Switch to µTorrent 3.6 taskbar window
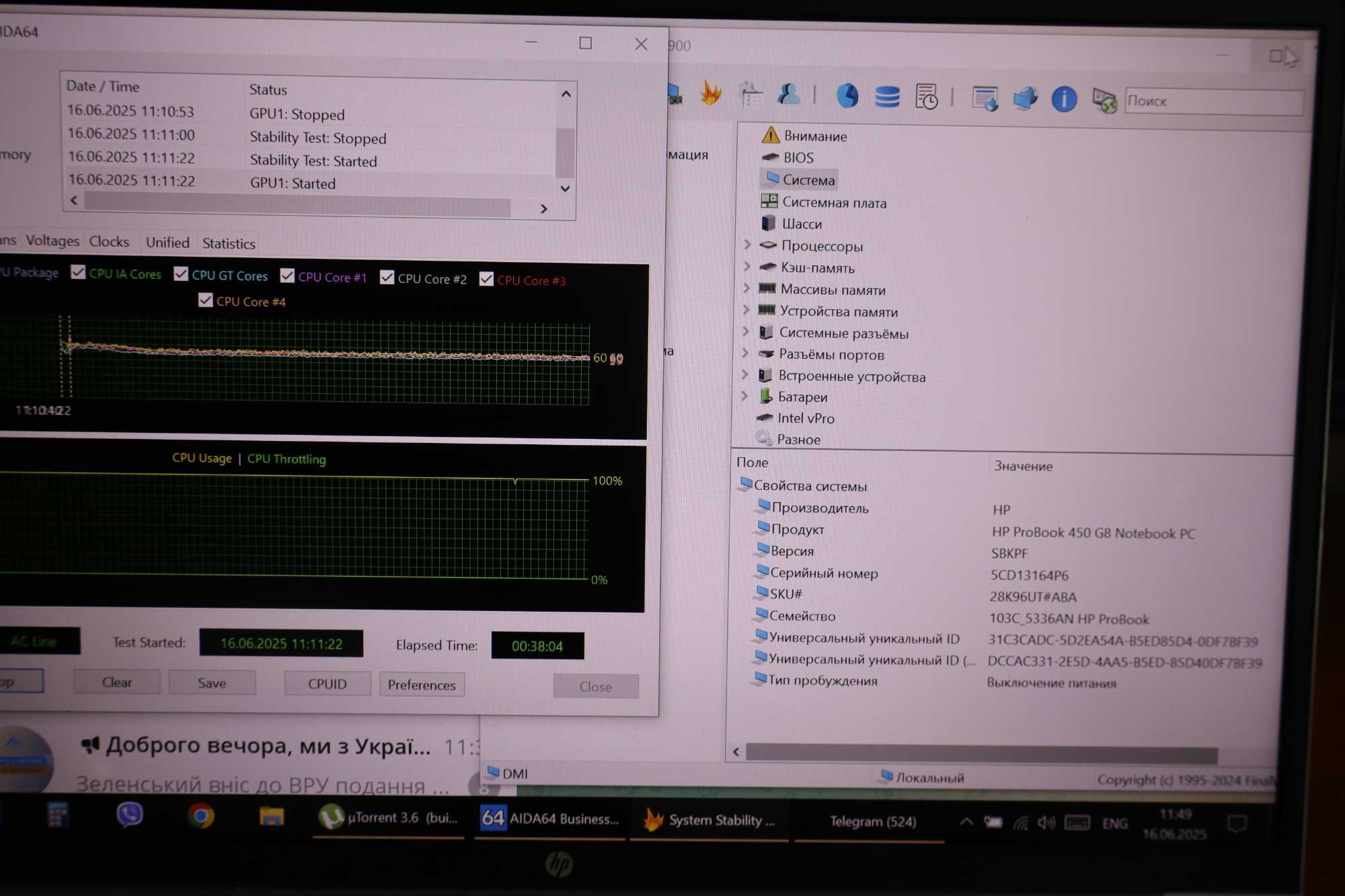1345x896 pixels. pyautogui.click(x=388, y=818)
